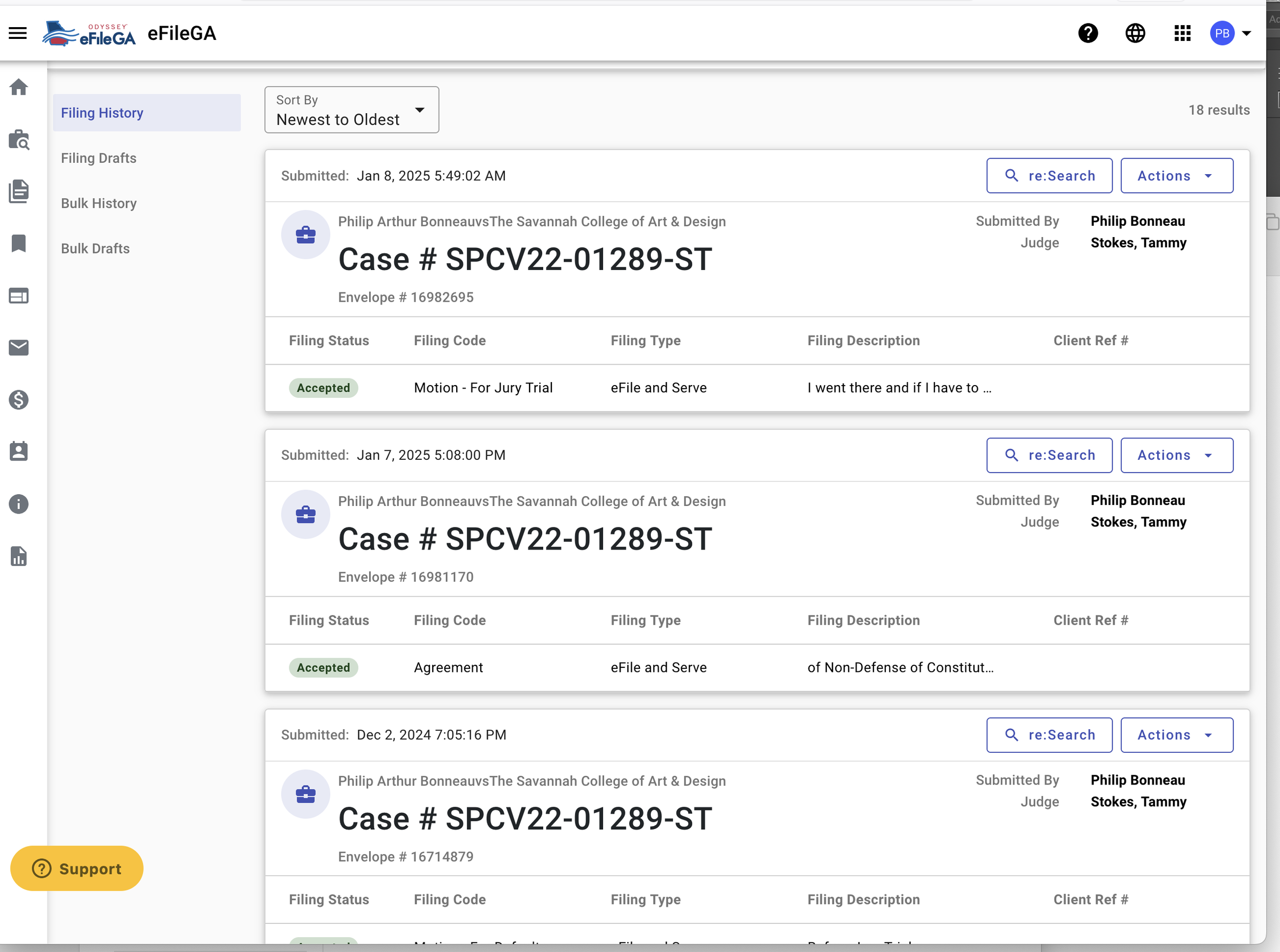Image resolution: width=1280 pixels, height=952 pixels.
Task: Select Filing Drafts in the side menu
Action: pyautogui.click(x=98, y=158)
